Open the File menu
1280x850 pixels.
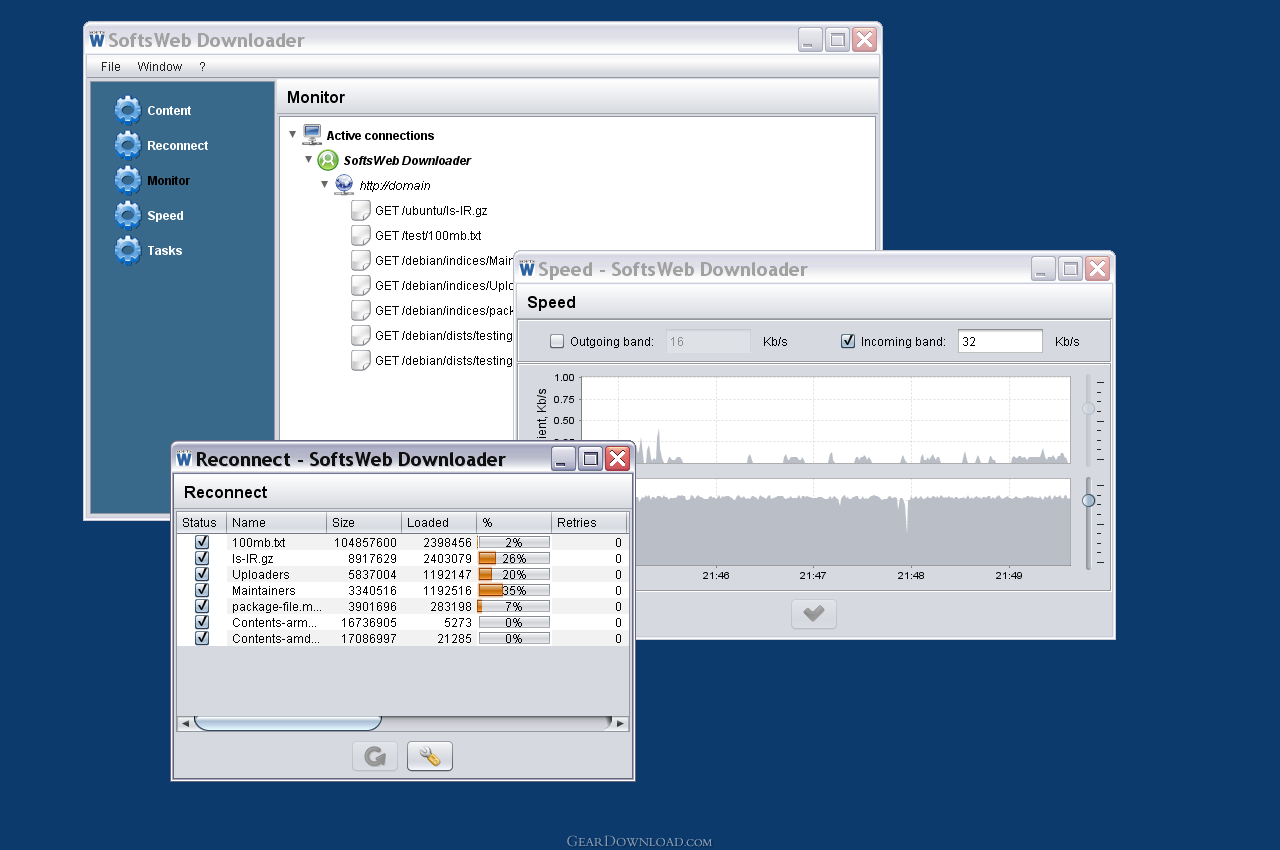point(111,67)
